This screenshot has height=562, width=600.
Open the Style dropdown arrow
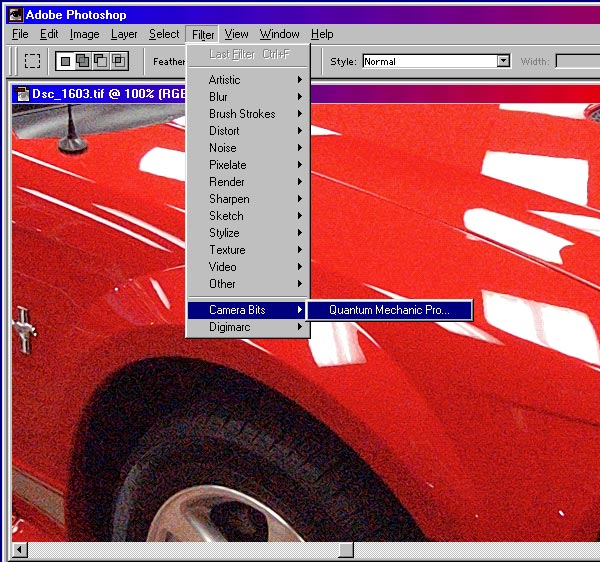(503, 61)
